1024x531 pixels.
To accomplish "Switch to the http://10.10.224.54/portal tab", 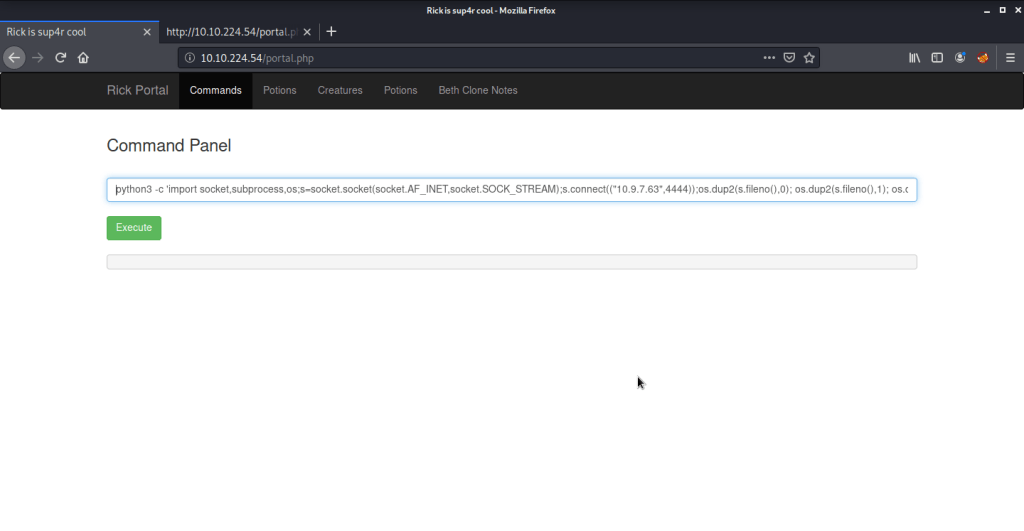I will point(232,31).
